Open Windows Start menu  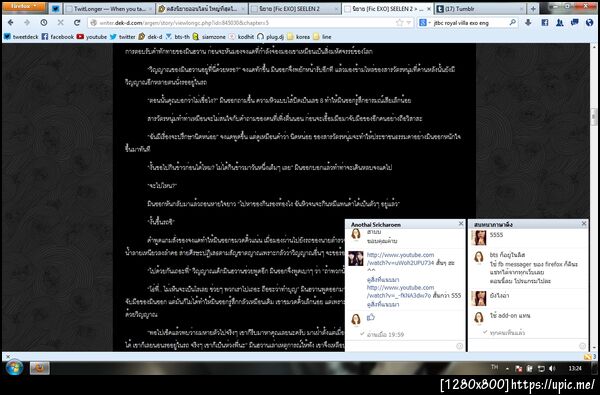coord(15,368)
